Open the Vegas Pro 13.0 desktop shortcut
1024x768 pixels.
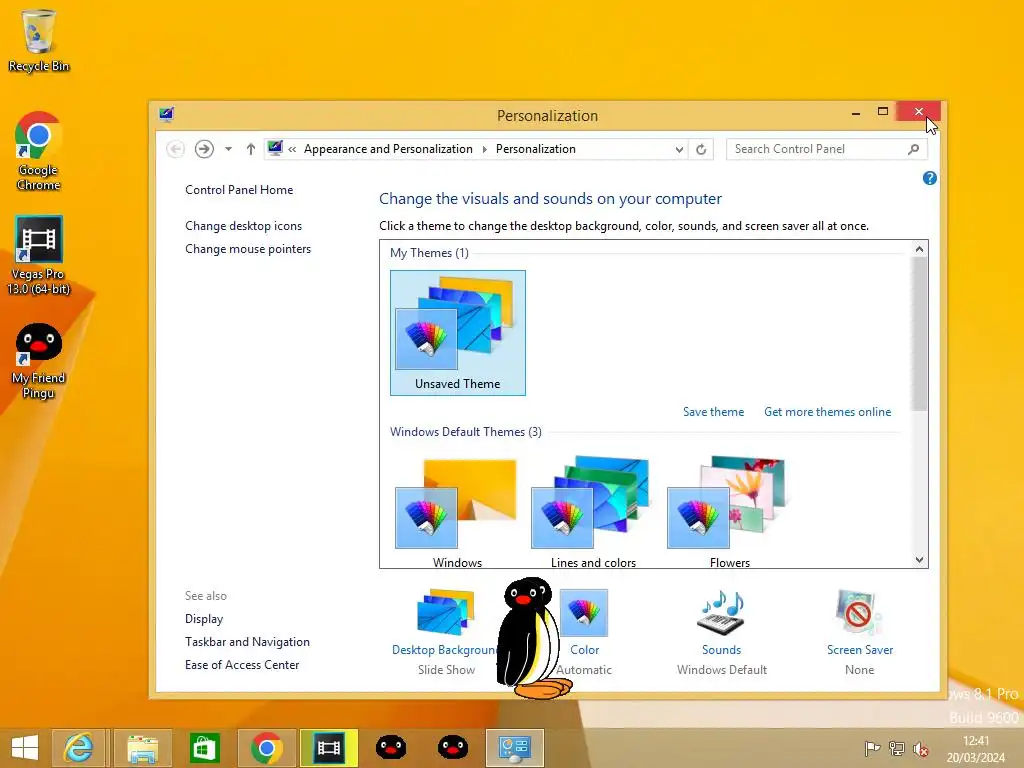pos(39,255)
